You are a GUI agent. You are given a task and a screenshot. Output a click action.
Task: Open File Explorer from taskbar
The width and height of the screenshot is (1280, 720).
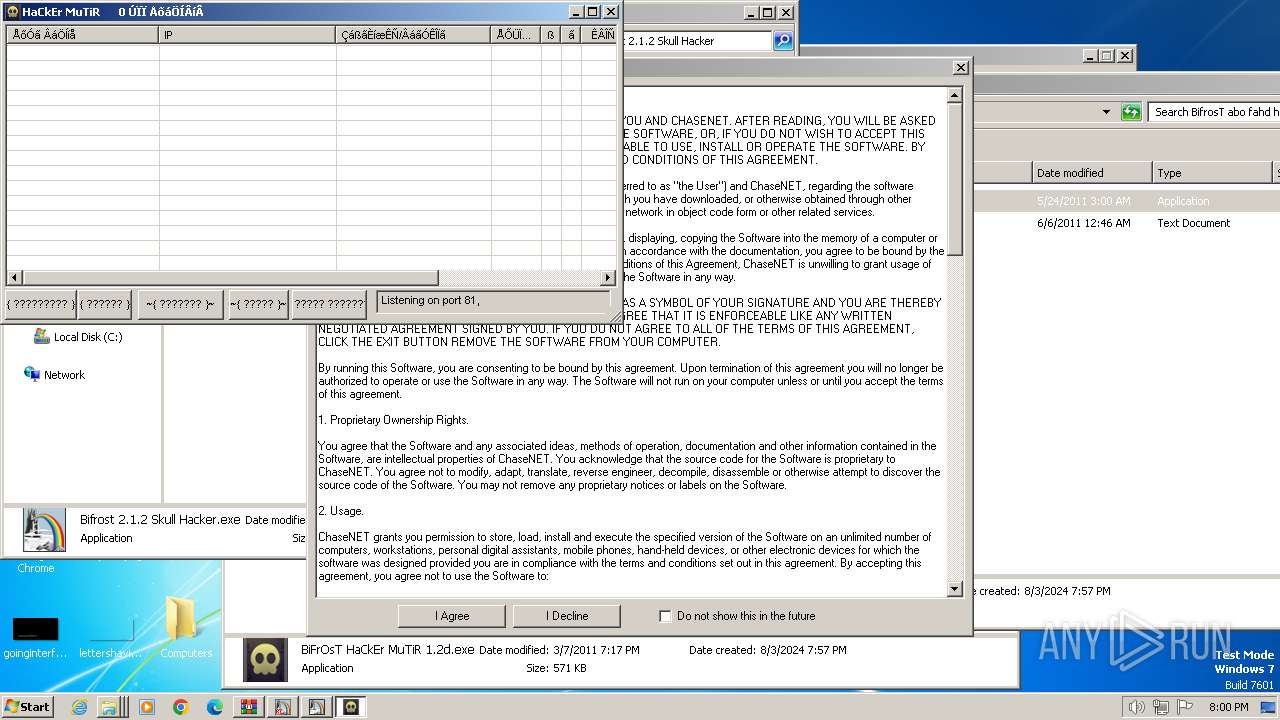click(x=112, y=707)
